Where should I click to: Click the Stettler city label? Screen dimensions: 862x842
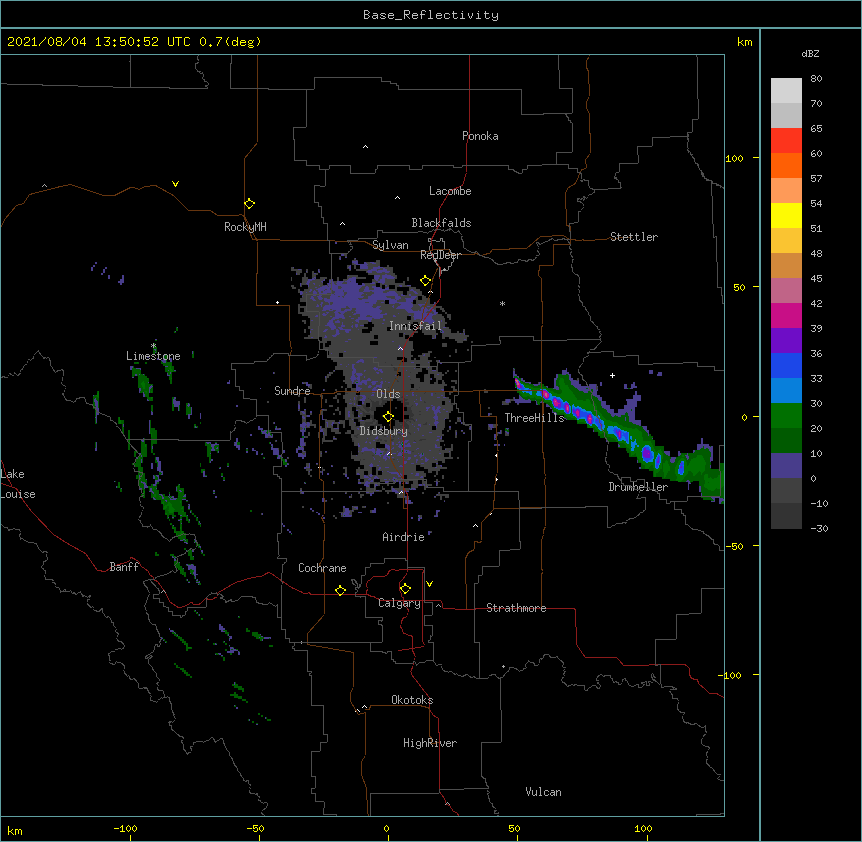coord(634,237)
